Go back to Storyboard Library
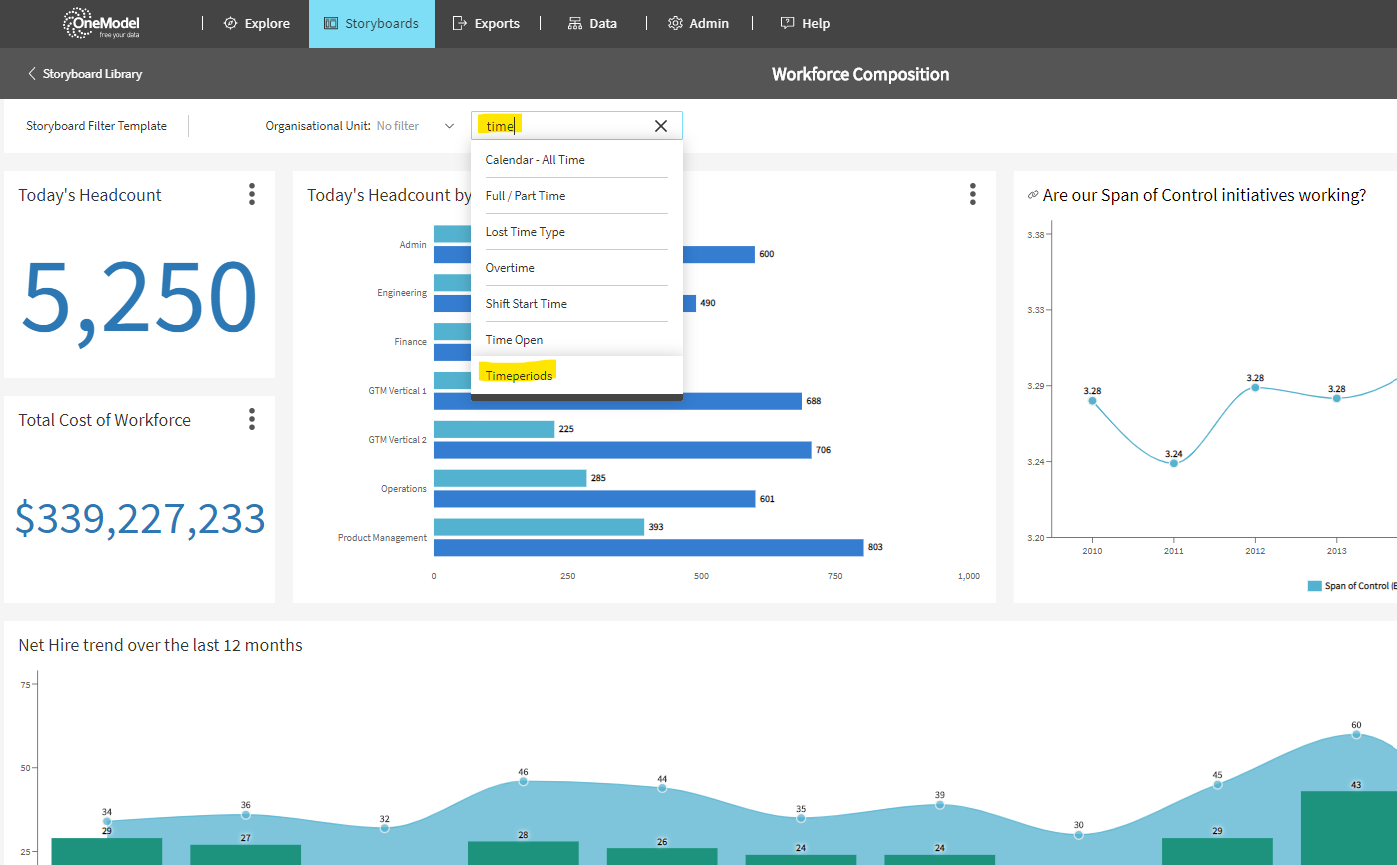The width and height of the screenshot is (1397, 865). (85, 74)
